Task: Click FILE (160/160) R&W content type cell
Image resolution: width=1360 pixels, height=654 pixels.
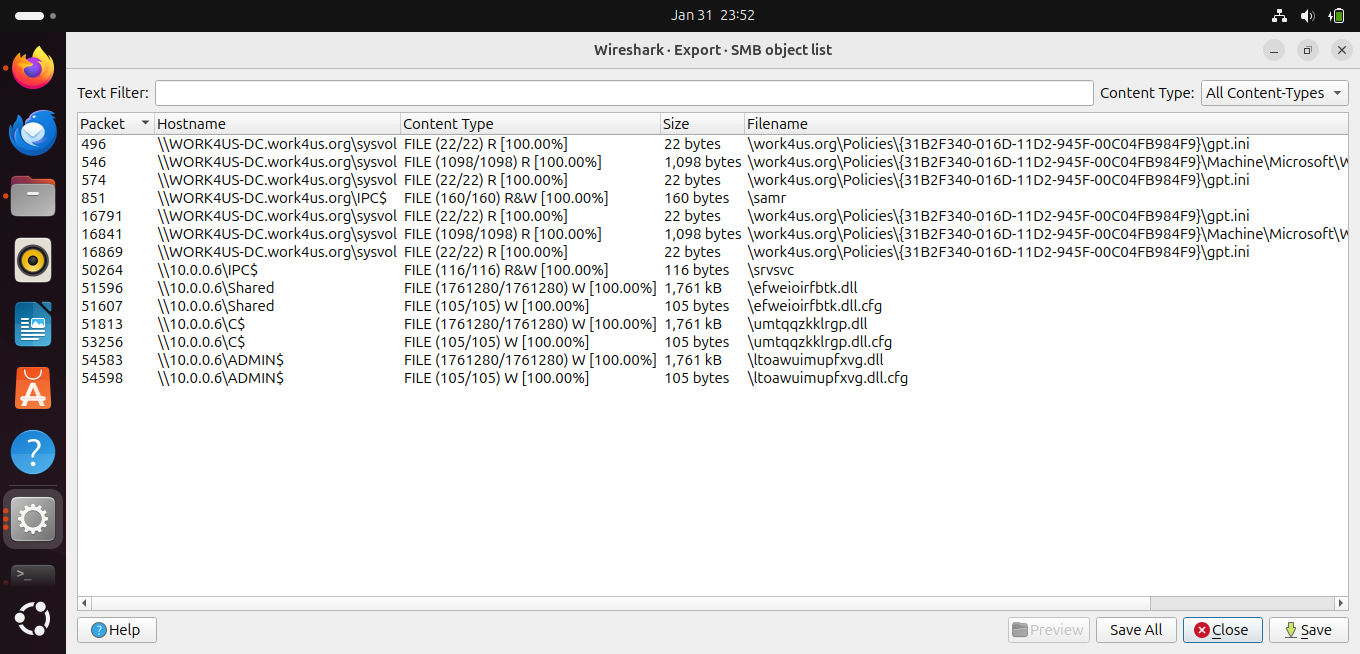Action: click(506, 198)
